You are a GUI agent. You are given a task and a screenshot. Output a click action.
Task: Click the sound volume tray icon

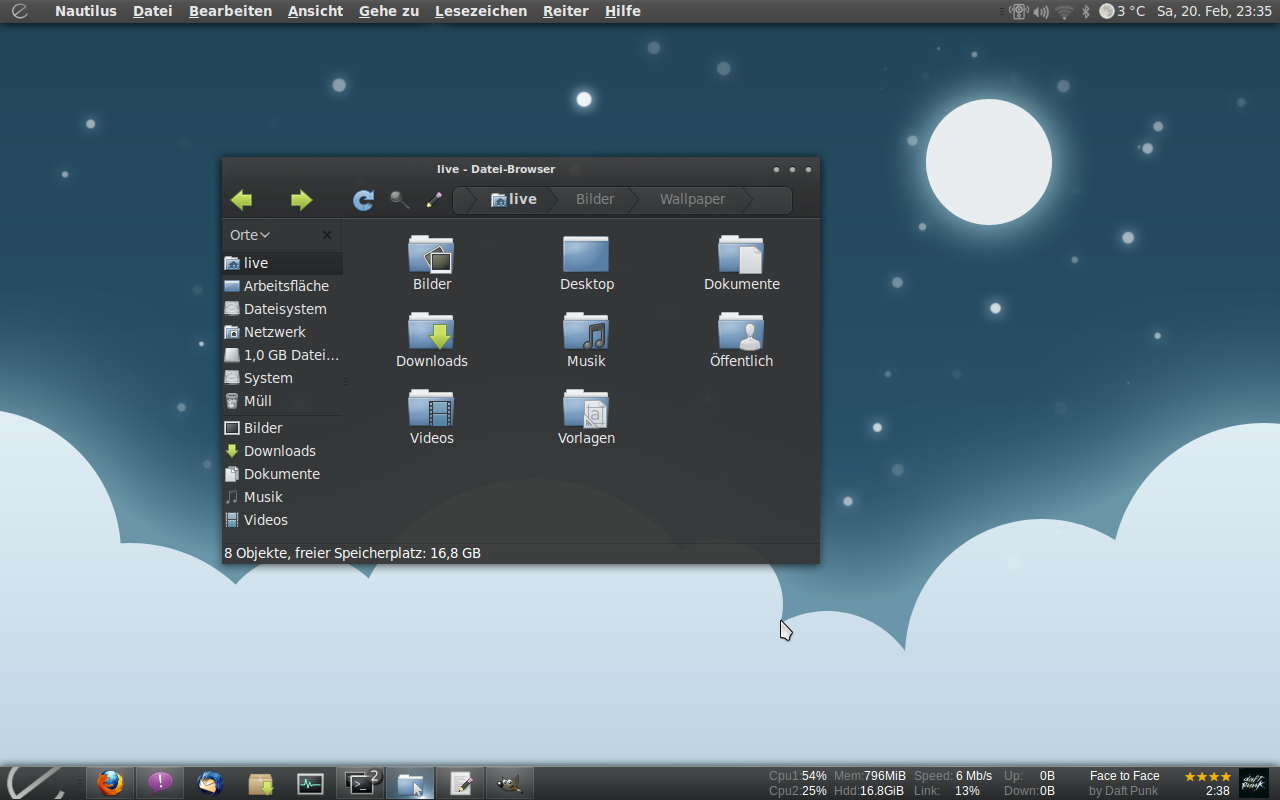pos(1041,11)
